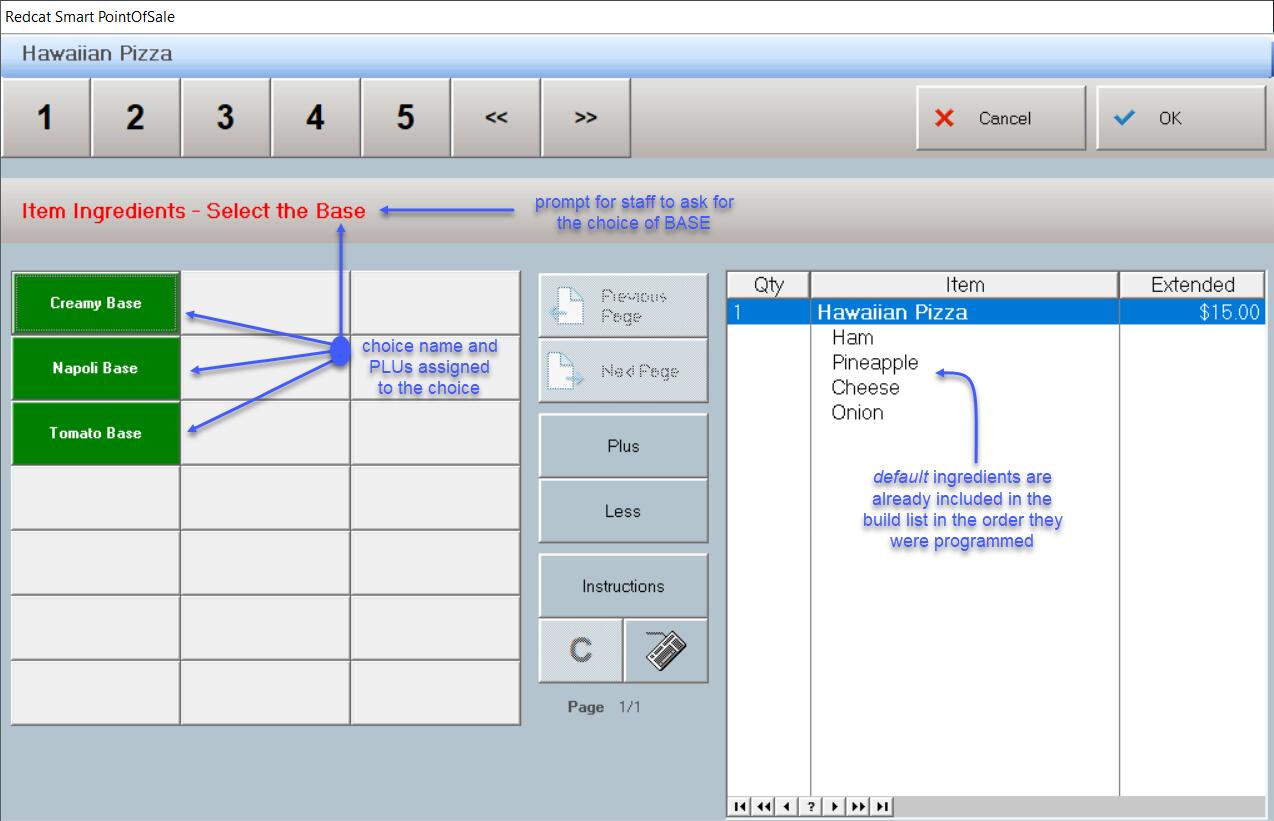Click the question mark navigator button
The height and width of the screenshot is (821, 1274).
(x=811, y=807)
